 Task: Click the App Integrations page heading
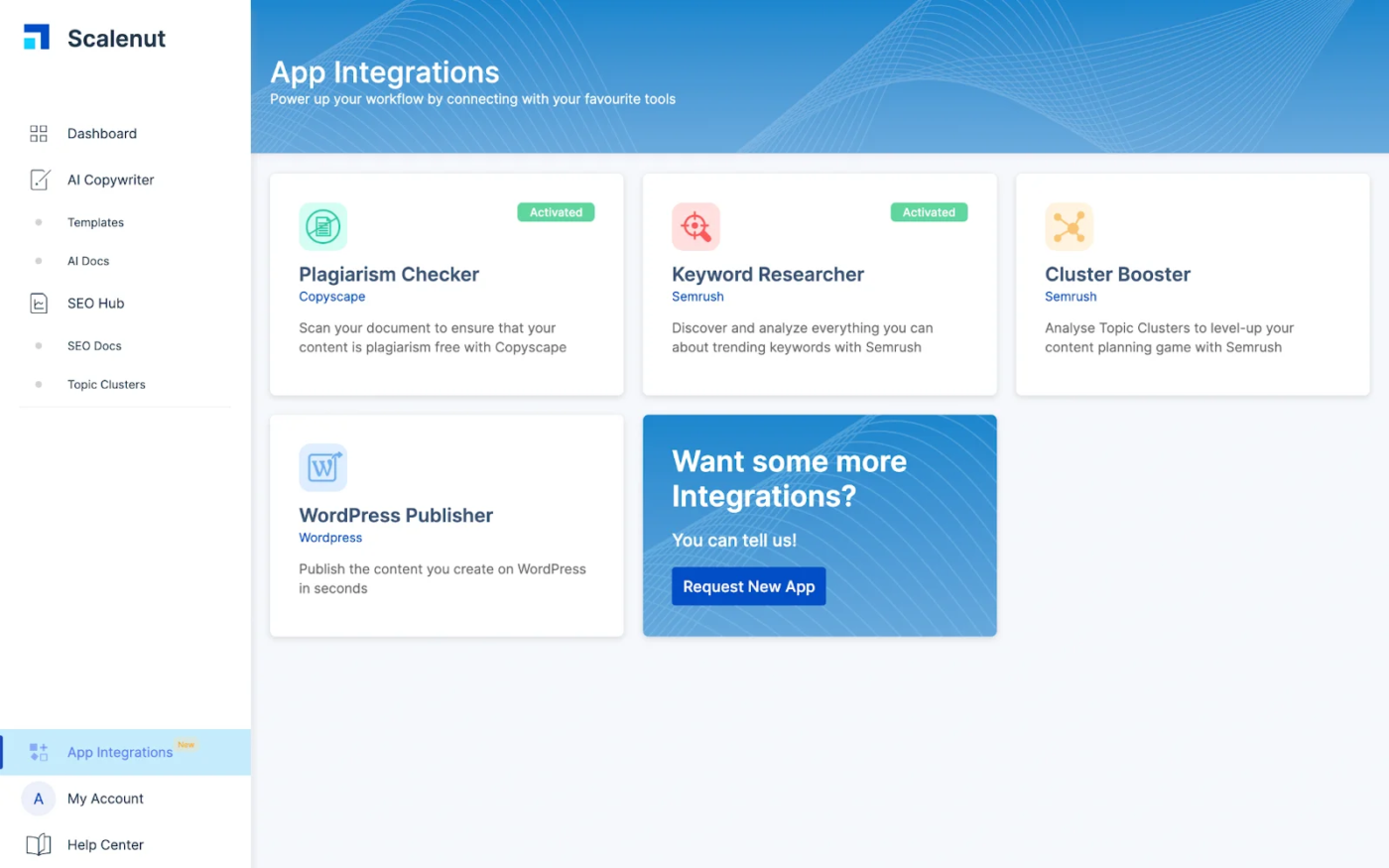click(384, 72)
